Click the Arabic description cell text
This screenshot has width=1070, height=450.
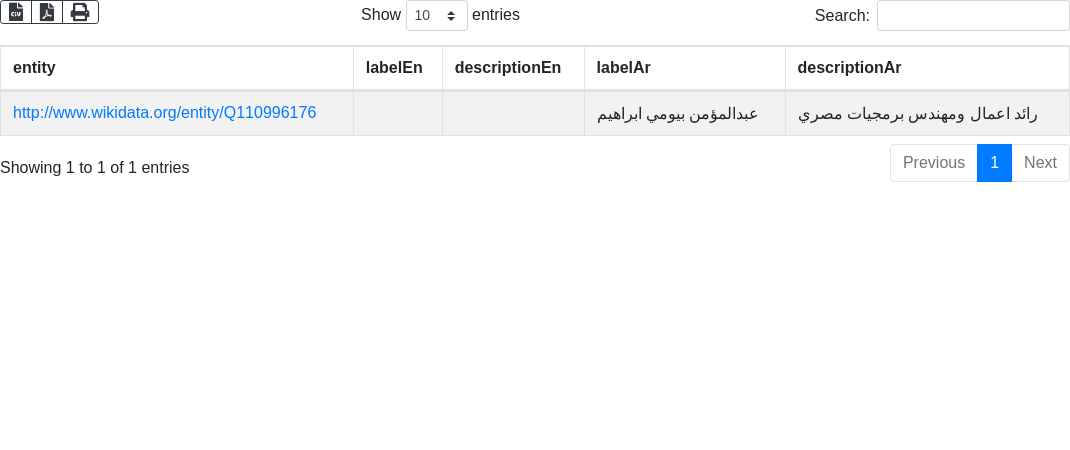click(917, 114)
